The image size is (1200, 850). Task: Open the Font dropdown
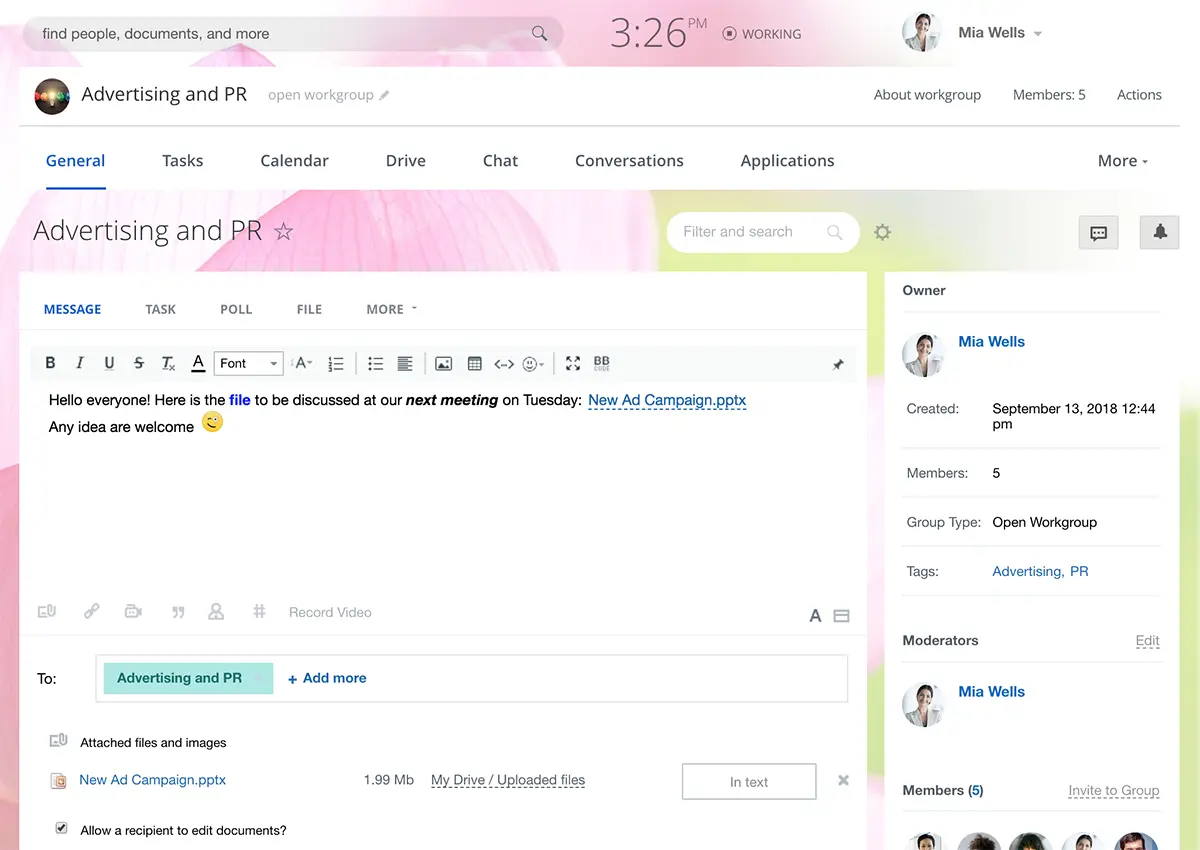249,364
